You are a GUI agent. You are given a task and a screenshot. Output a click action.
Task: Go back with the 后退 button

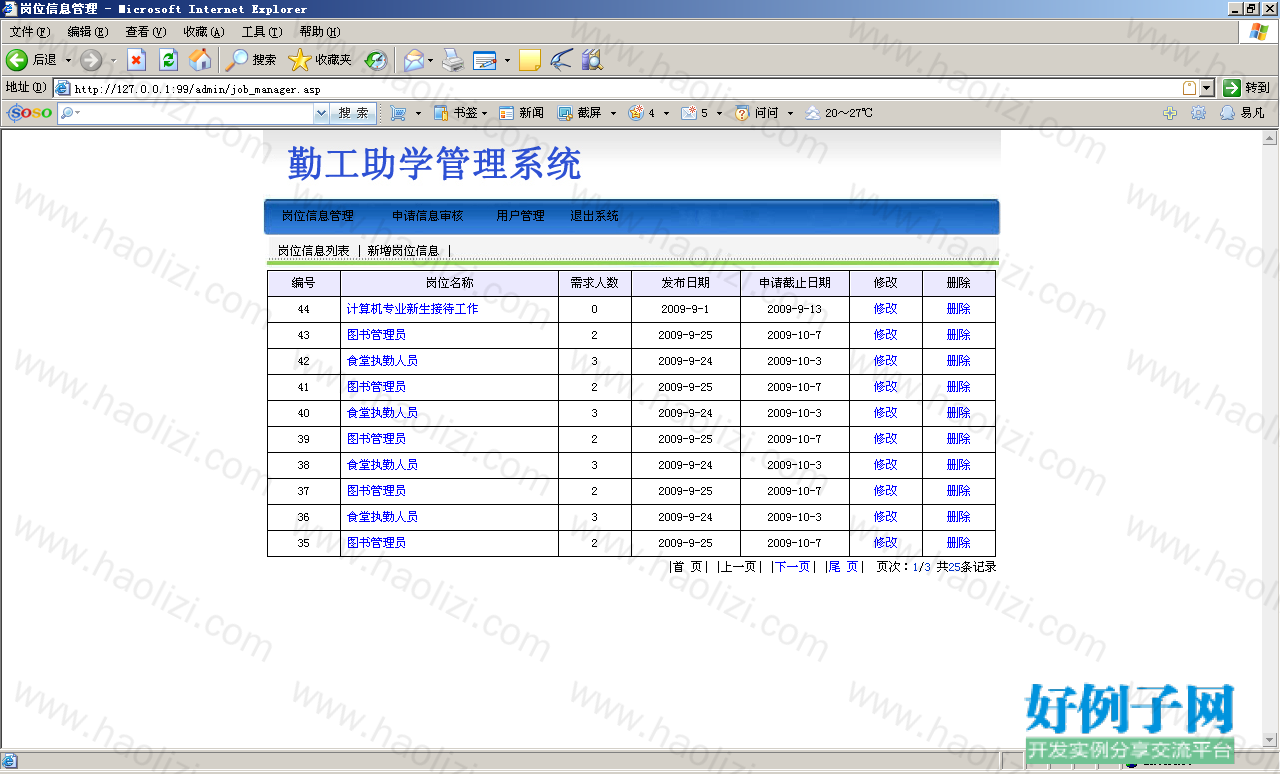coord(31,60)
